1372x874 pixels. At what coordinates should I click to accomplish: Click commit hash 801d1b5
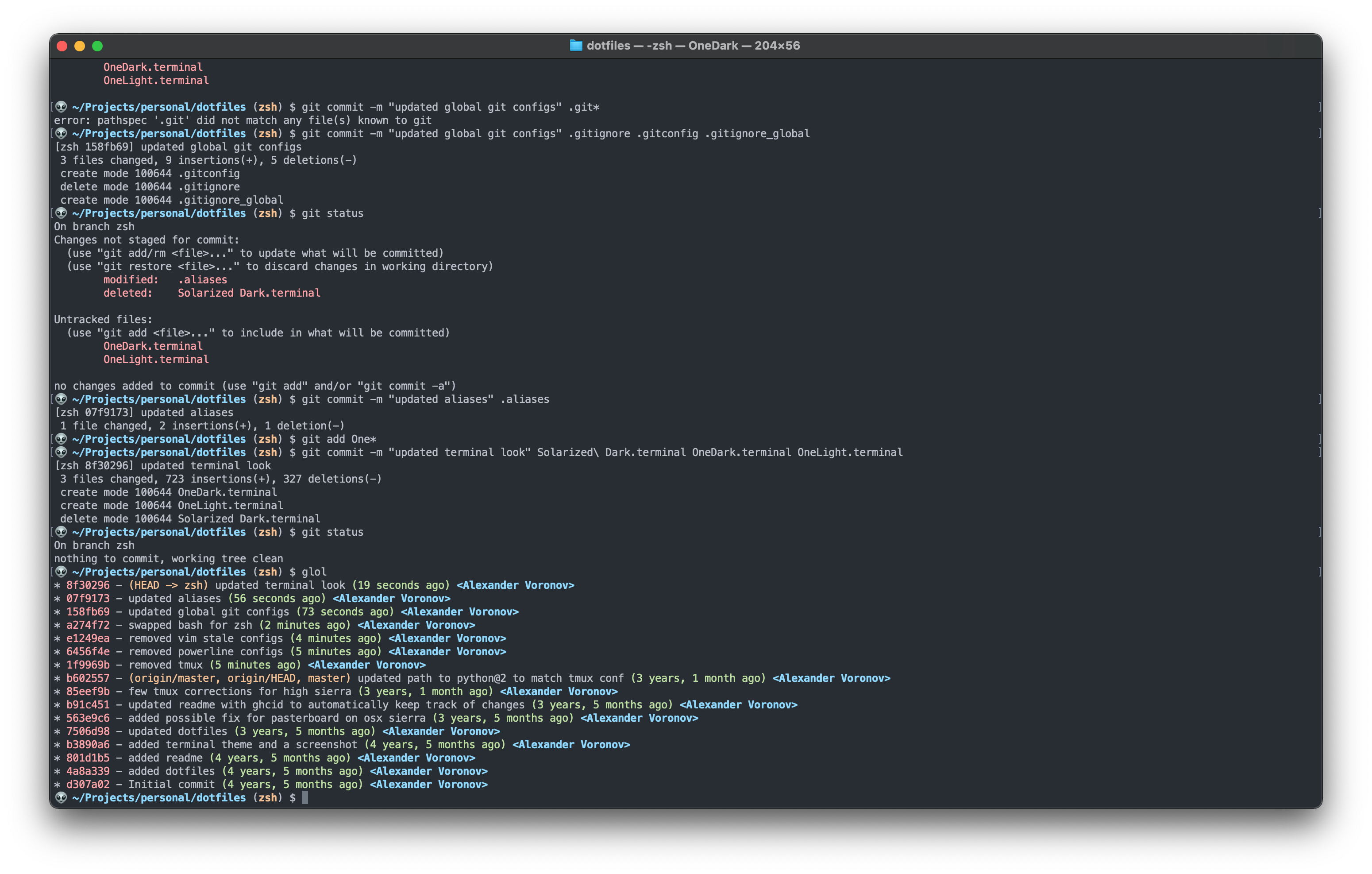click(x=88, y=758)
